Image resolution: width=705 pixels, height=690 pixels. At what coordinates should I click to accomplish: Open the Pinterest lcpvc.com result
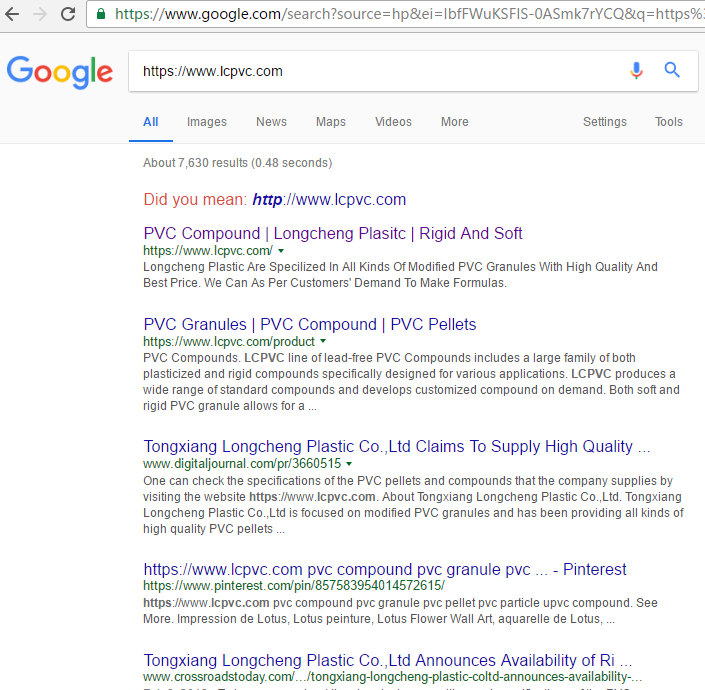(385, 570)
